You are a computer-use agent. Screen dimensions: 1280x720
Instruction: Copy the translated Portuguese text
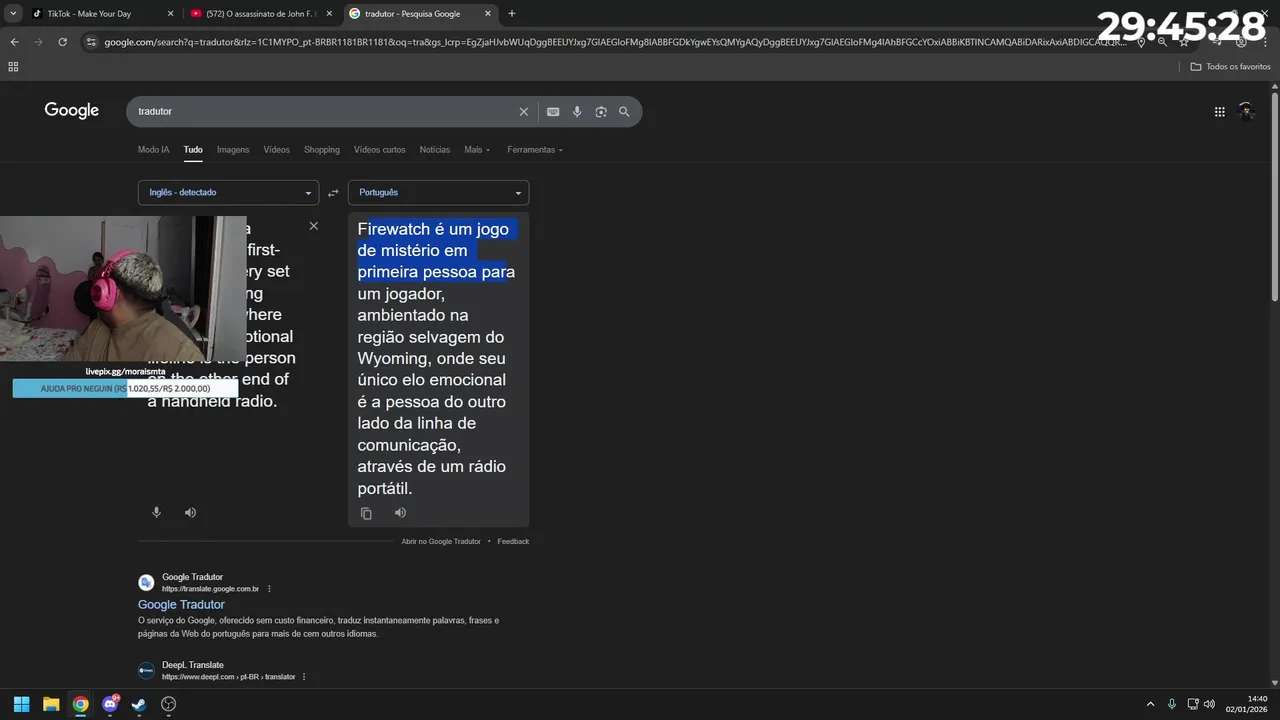(x=366, y=513)
